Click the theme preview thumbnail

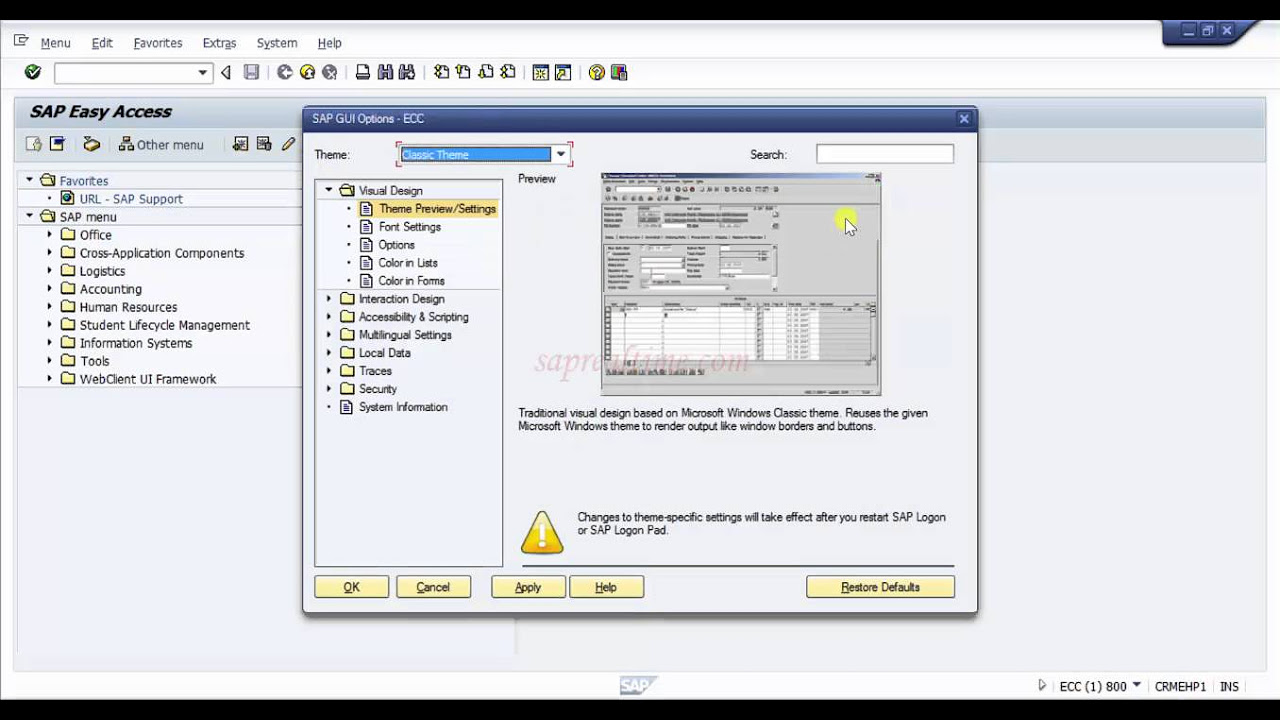tap(741, 284)
